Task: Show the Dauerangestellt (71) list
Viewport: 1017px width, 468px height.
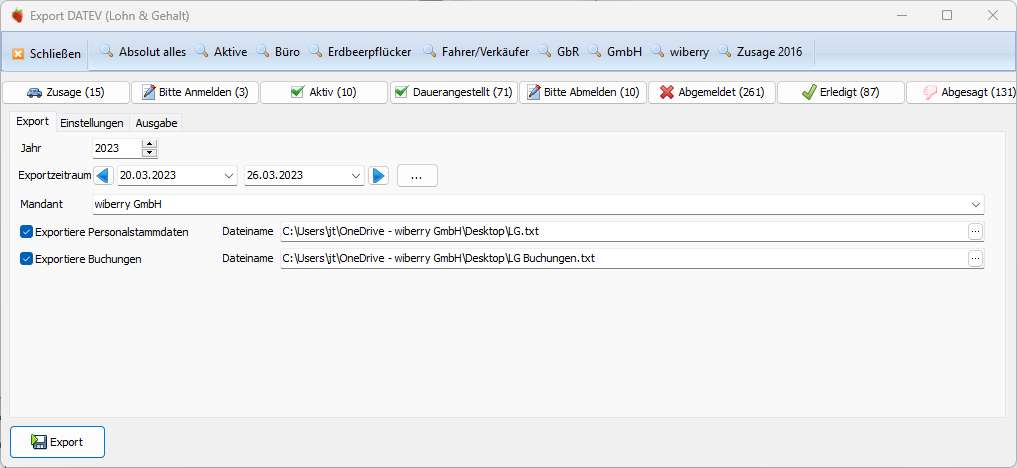Action: pos(453,92)
